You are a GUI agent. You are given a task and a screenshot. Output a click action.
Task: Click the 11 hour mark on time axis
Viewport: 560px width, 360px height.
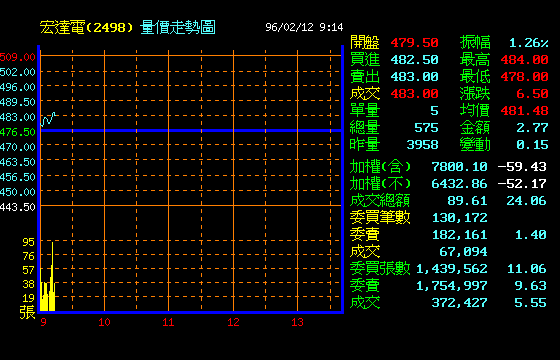168,322
